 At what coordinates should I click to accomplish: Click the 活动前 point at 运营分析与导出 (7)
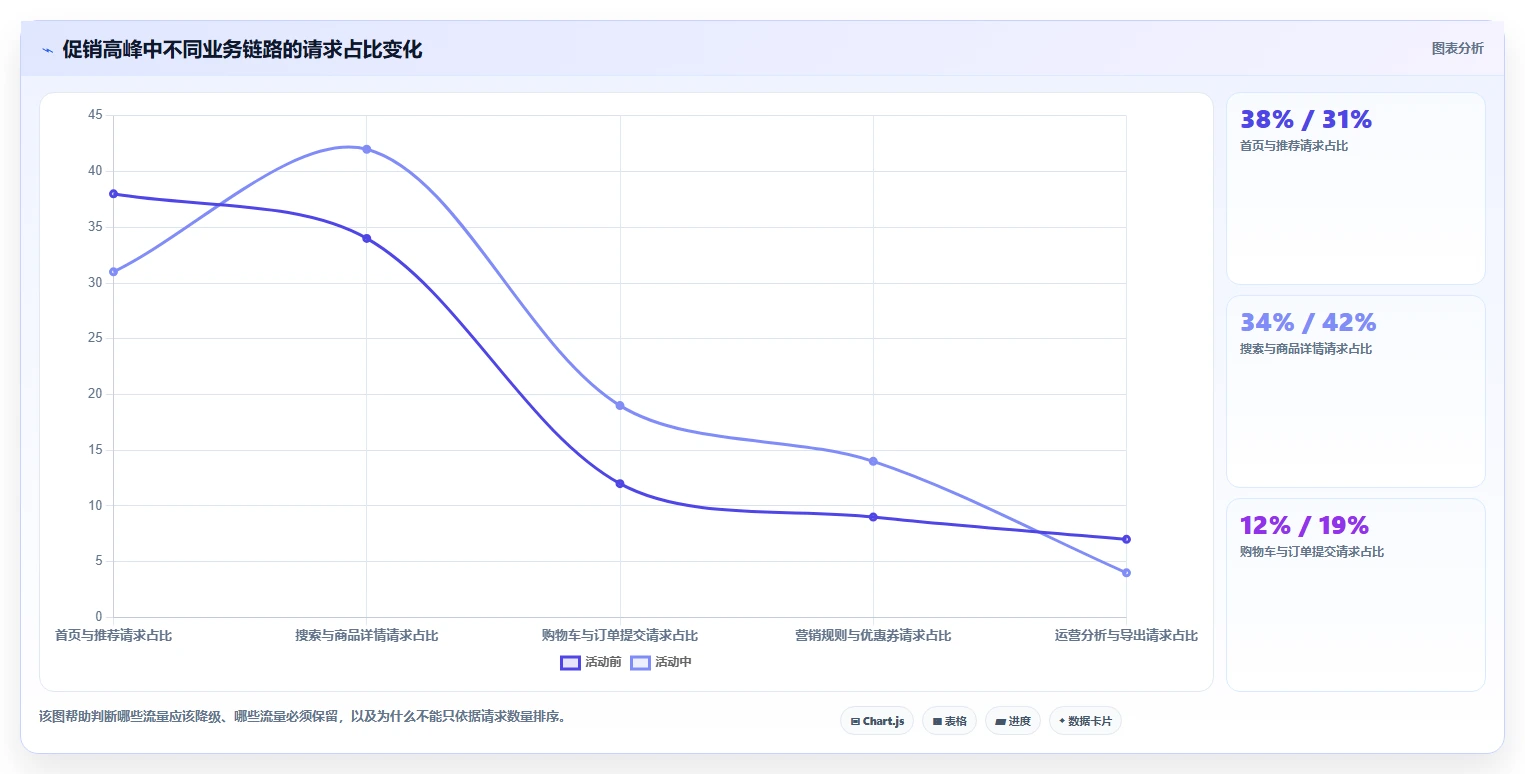1126,539
